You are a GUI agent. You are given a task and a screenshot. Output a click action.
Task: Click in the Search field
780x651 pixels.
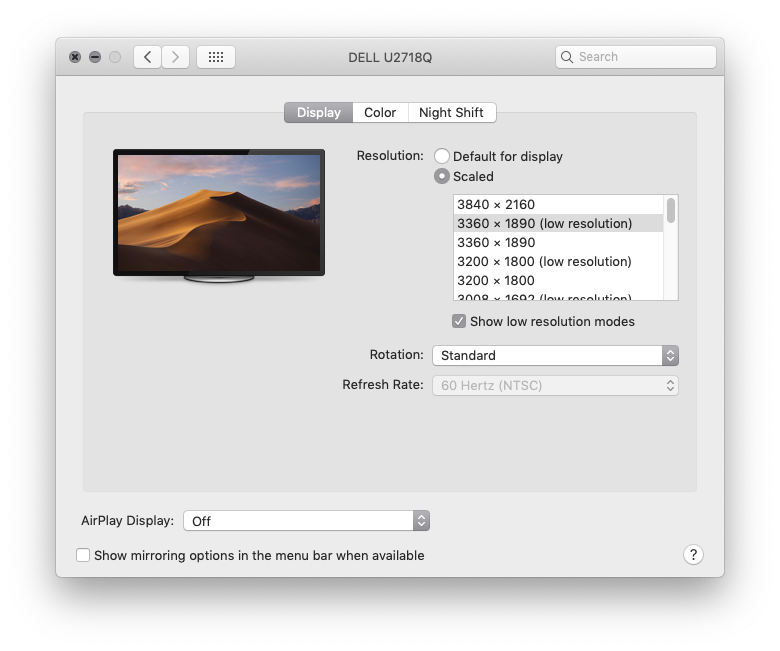636,57
